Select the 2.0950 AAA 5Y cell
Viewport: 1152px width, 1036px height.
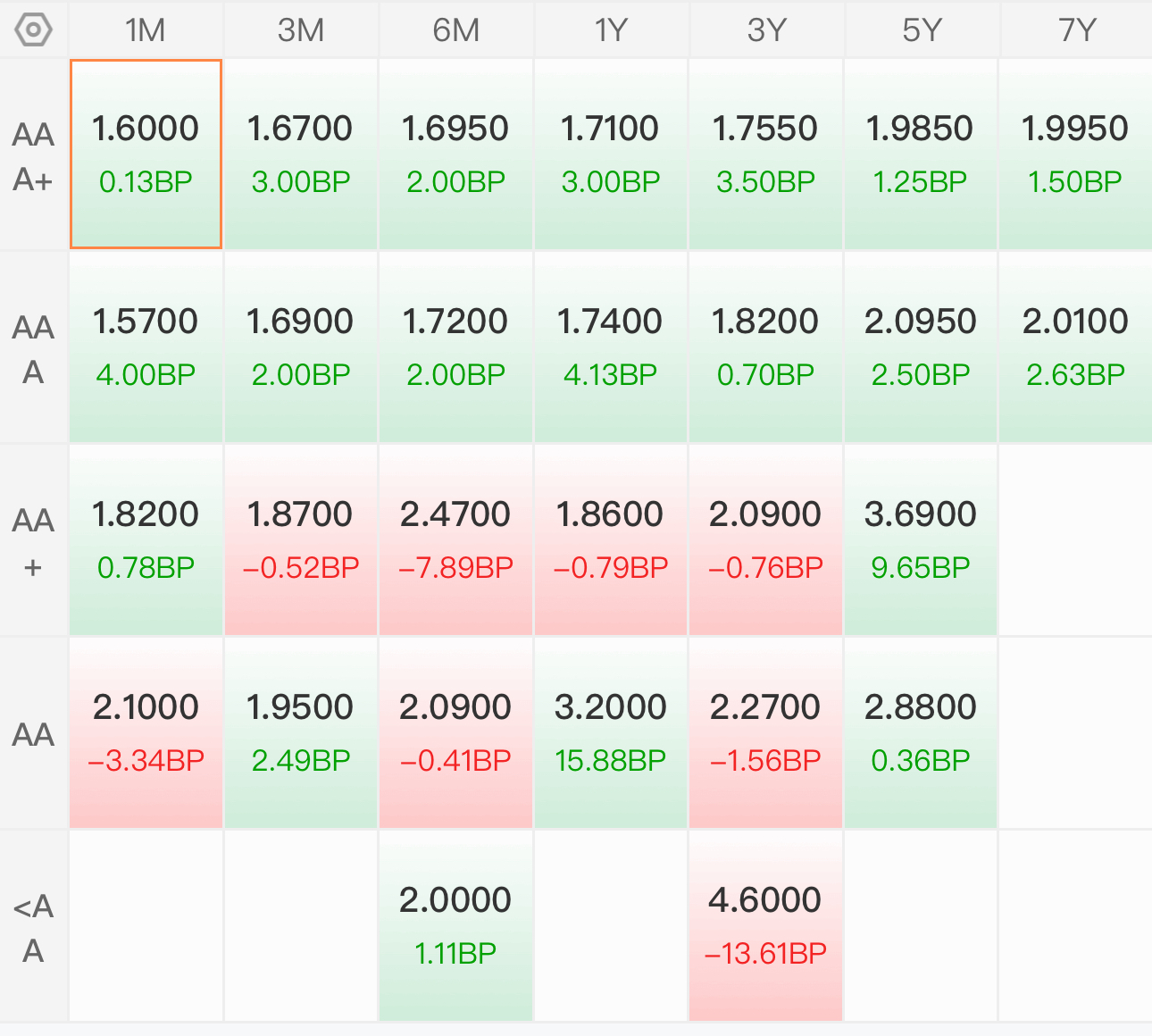point(921,347)
